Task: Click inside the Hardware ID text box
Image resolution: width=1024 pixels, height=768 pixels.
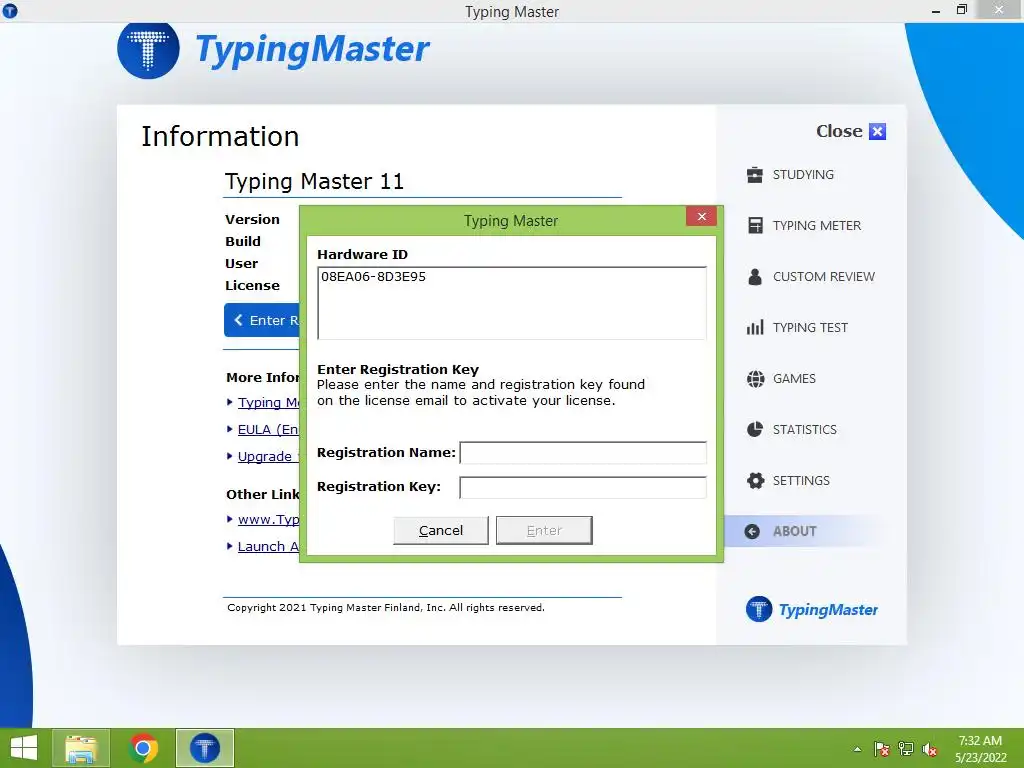Action: pyautogui.click(x=512, y=303)
